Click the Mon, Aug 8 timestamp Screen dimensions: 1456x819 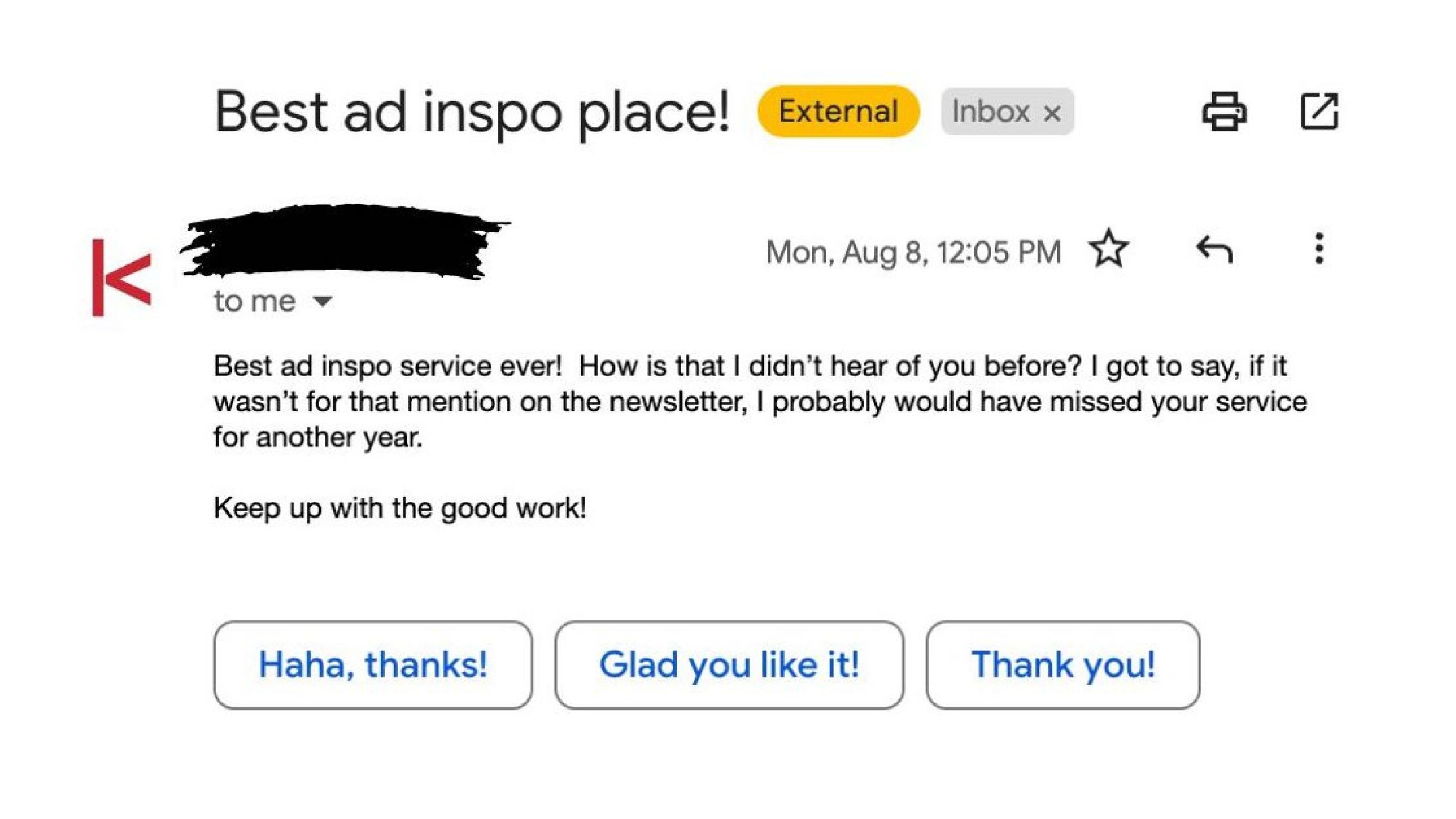point(913,252)
